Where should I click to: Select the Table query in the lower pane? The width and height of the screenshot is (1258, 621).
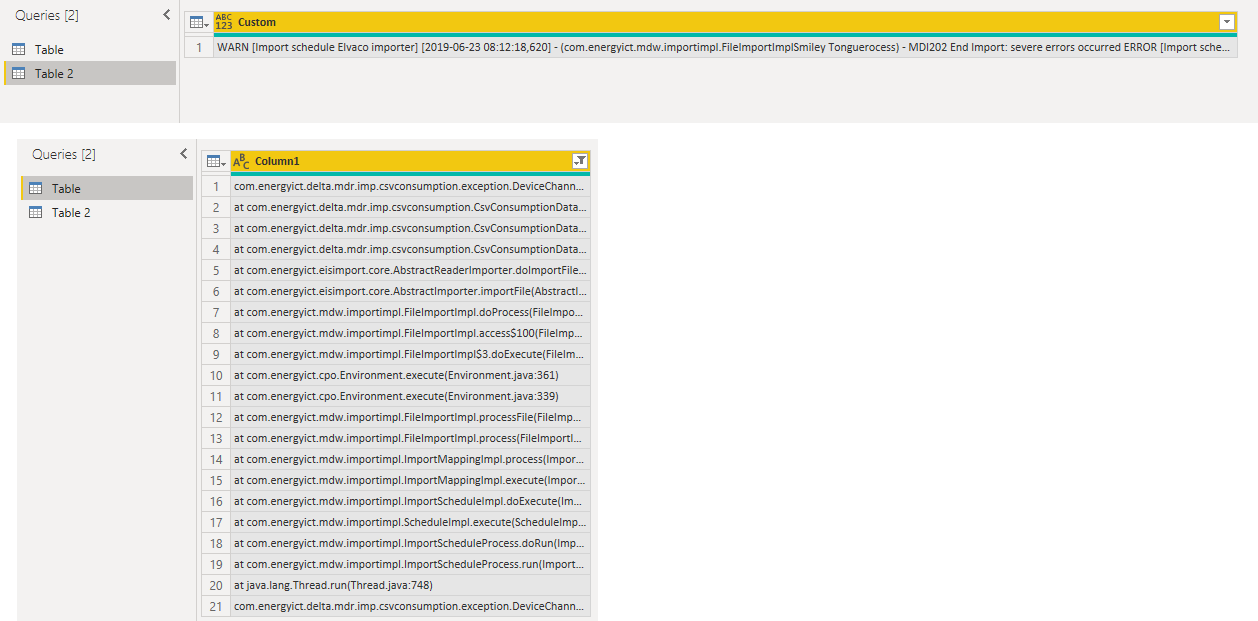point(106,188)
